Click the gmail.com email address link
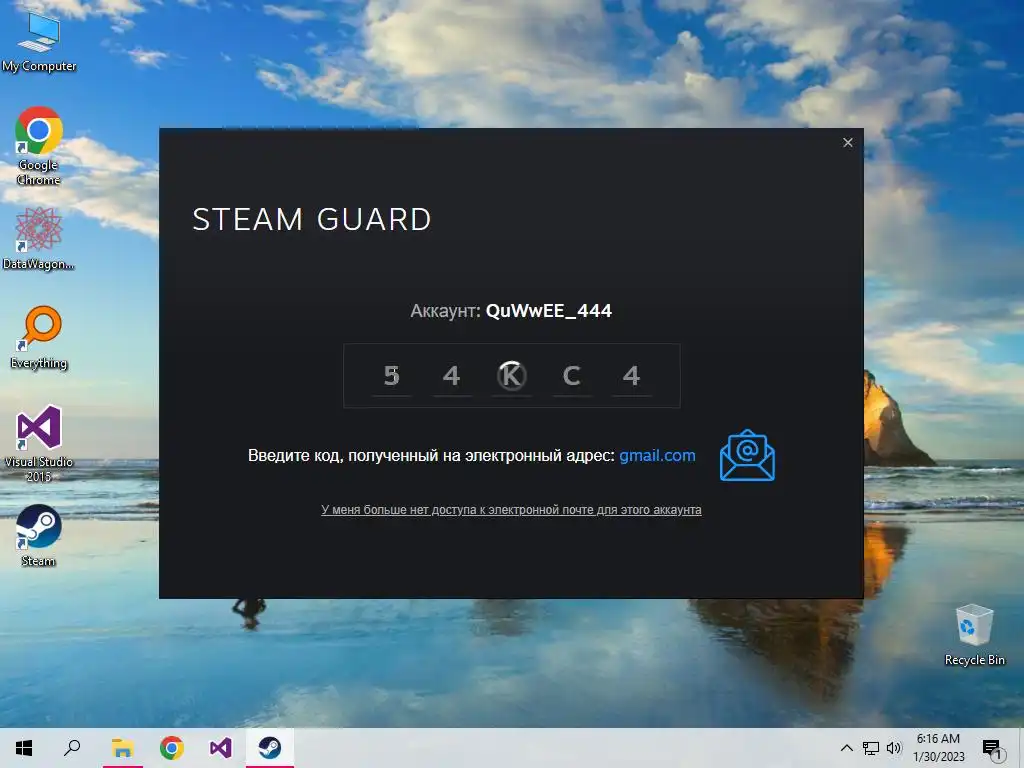This screenshot has height=768, width=1024. tap(657, 456)
